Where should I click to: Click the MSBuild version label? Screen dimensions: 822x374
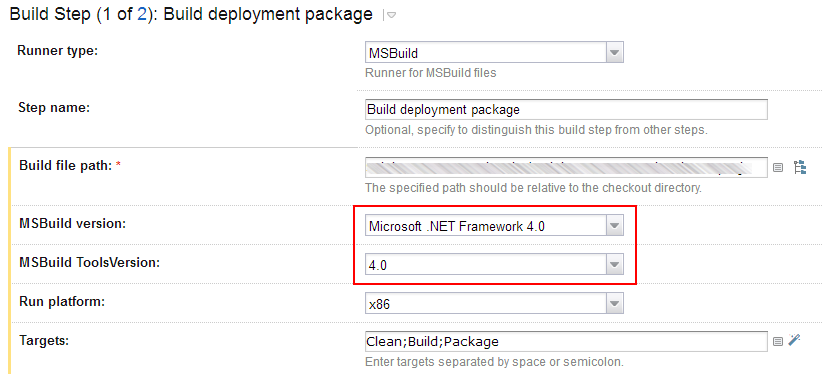pos(73,223)
